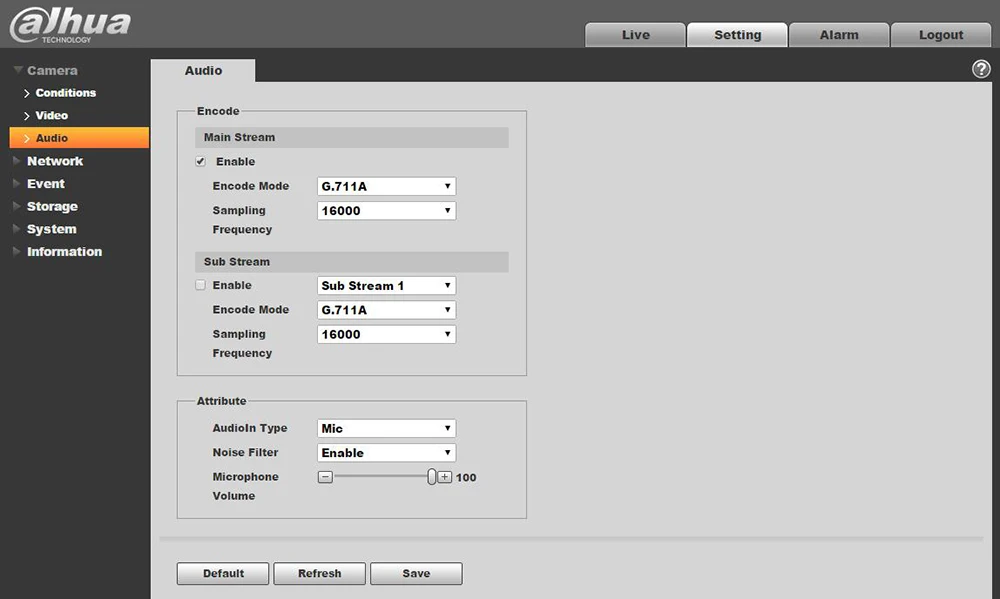
Task: Click the Dahua Technology logo
Action: (x=70, y=25)
